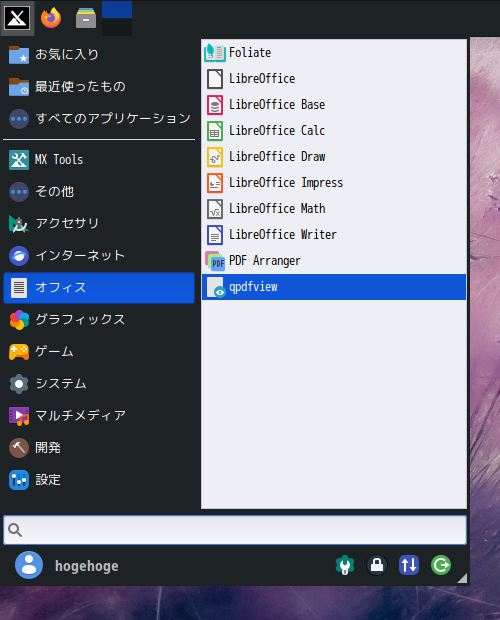The image size is (500, 620).
Task: Launch LibreOffice Calc
Action: tap(334, 131)
